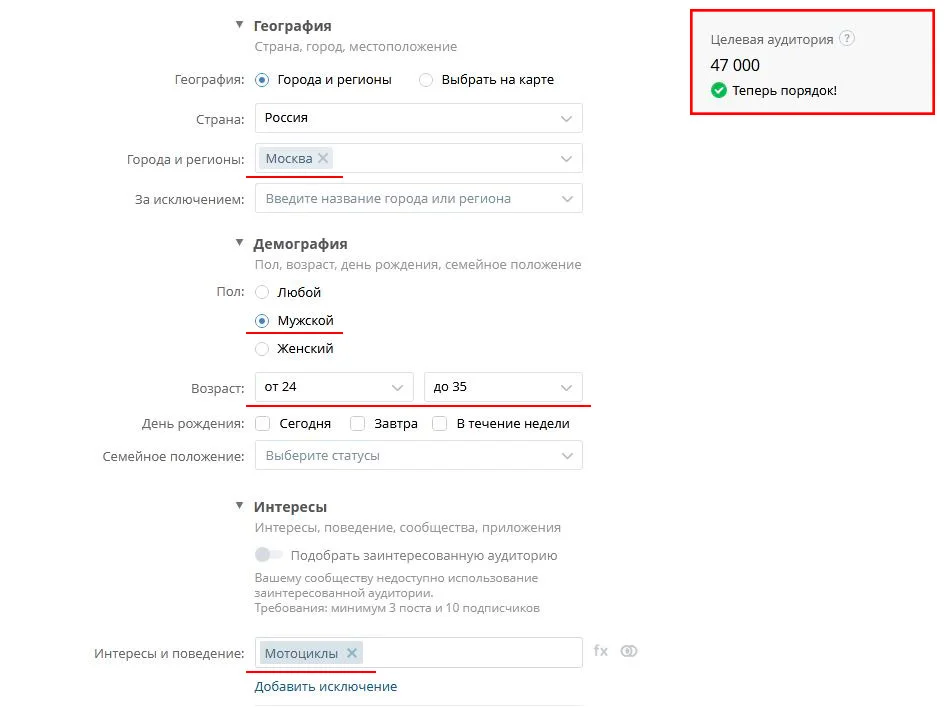Open the Страна dropdown showing Россия
Viewport: 946px width, 707px height.
(x=418, y=118)
